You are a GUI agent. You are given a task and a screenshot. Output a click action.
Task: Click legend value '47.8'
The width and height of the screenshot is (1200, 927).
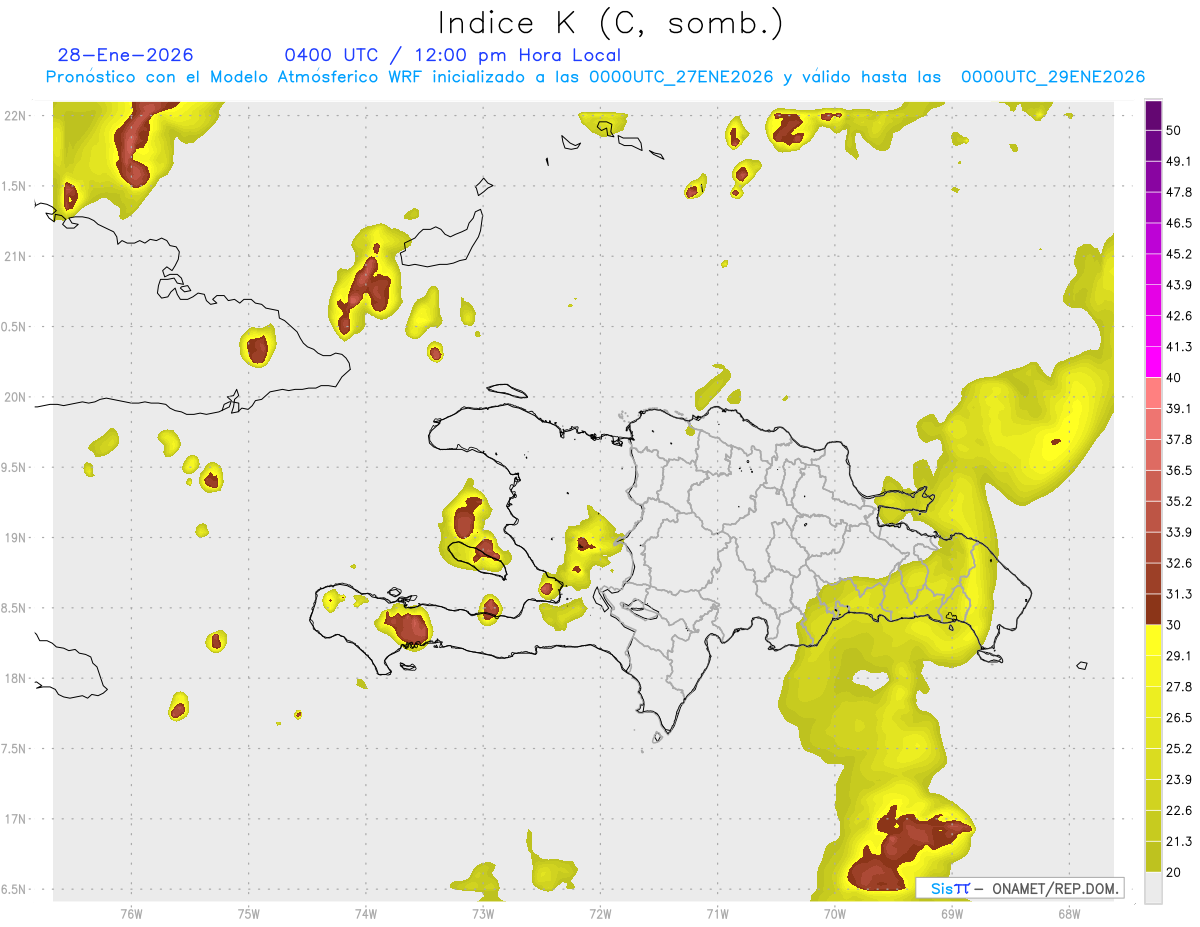1179,192
